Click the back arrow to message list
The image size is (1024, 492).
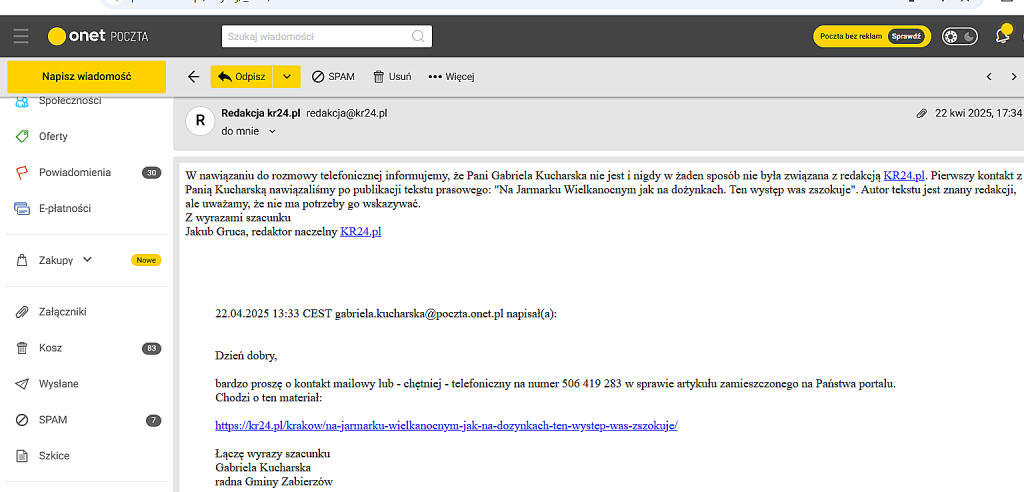(x=193, y=77)
